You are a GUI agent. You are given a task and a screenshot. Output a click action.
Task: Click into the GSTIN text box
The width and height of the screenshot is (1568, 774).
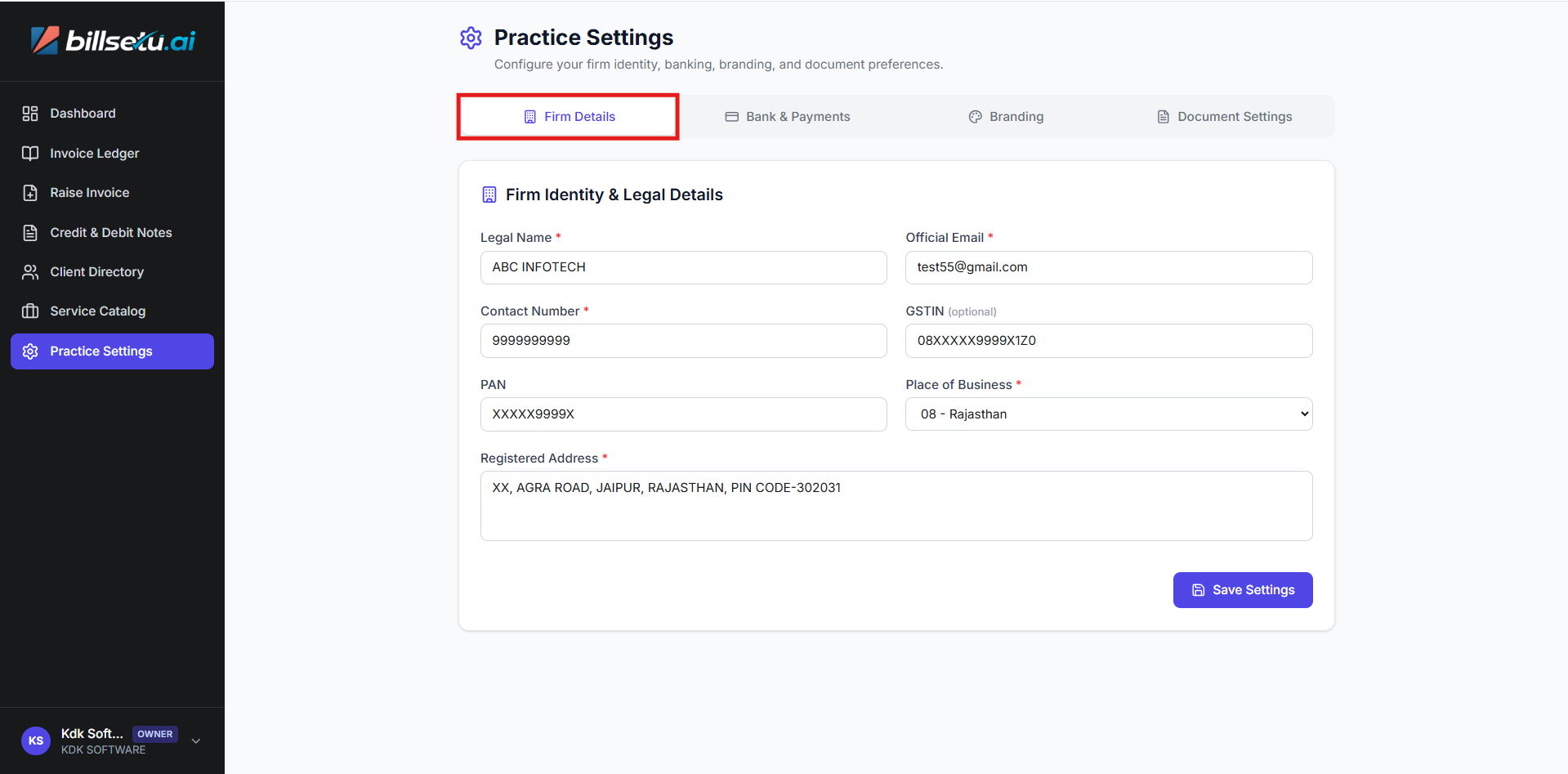[x=1108, y=341]
